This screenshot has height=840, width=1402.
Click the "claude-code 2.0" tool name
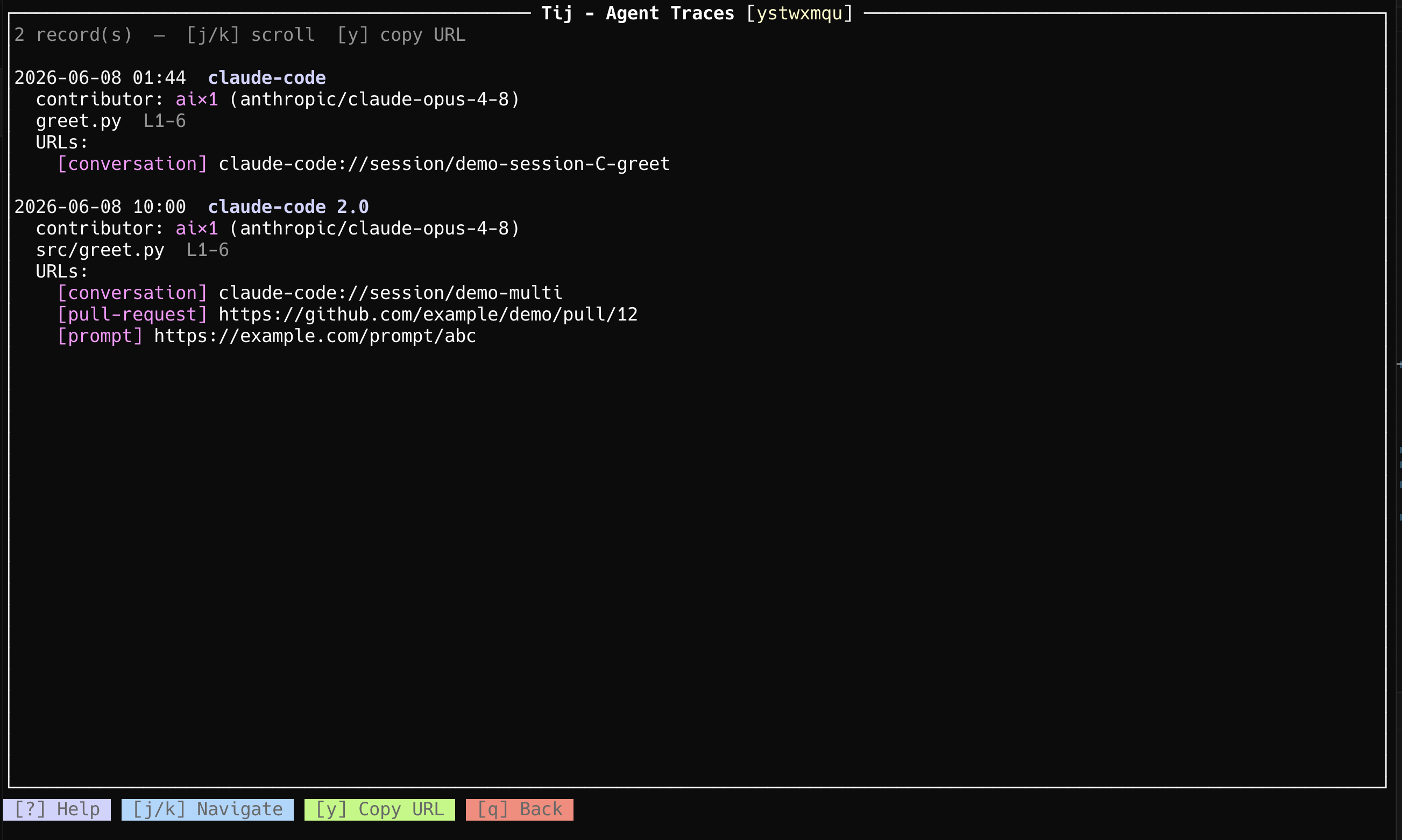(288, 207)
